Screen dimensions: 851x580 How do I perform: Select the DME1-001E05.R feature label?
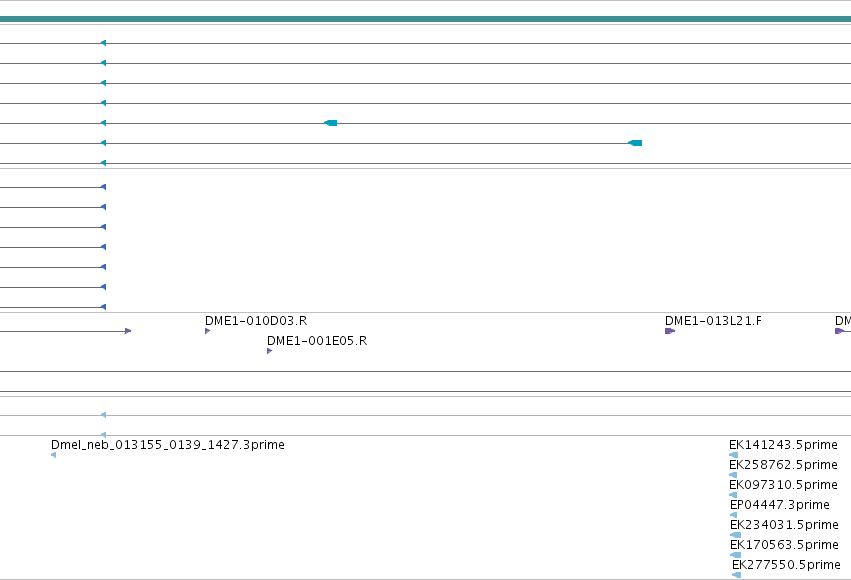tap(317, 341)
